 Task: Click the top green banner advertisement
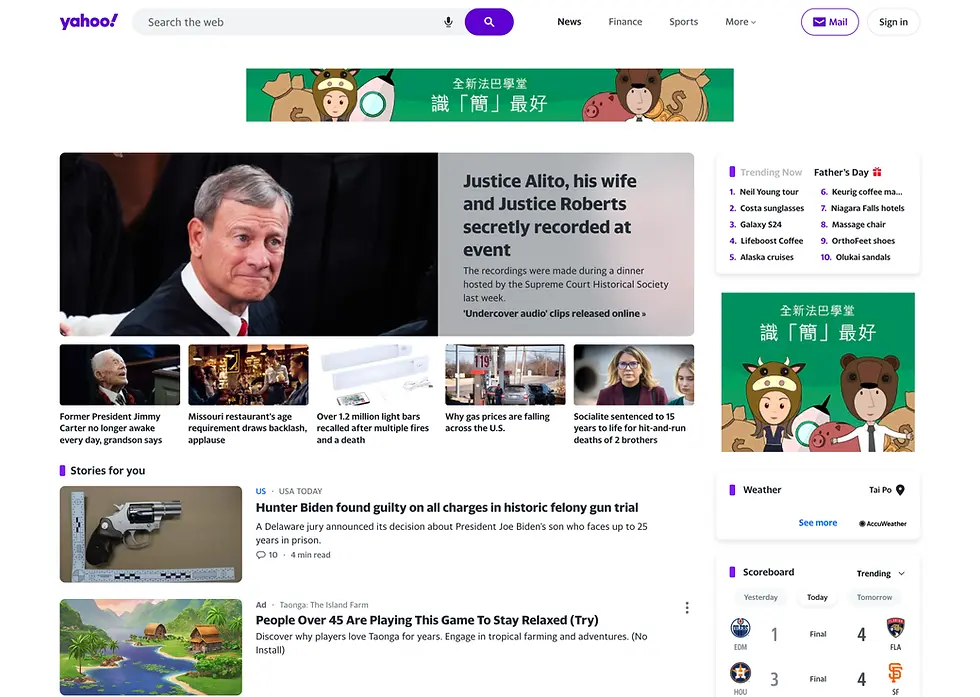(489, 95)
